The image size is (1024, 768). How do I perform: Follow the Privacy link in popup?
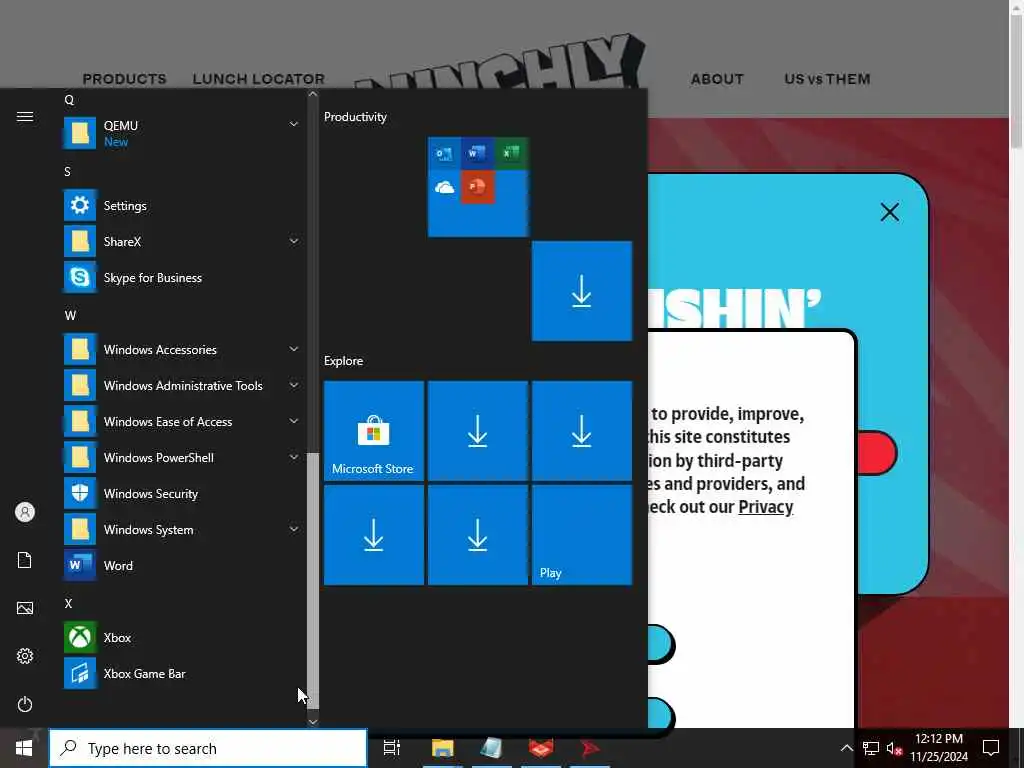[765, 507]
